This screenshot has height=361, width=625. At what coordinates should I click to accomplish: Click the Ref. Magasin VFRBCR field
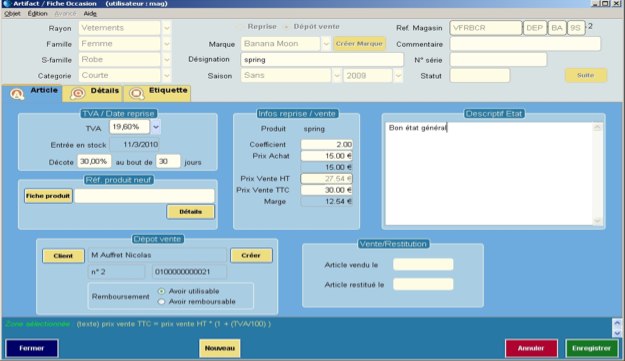[x=485, y=28]
